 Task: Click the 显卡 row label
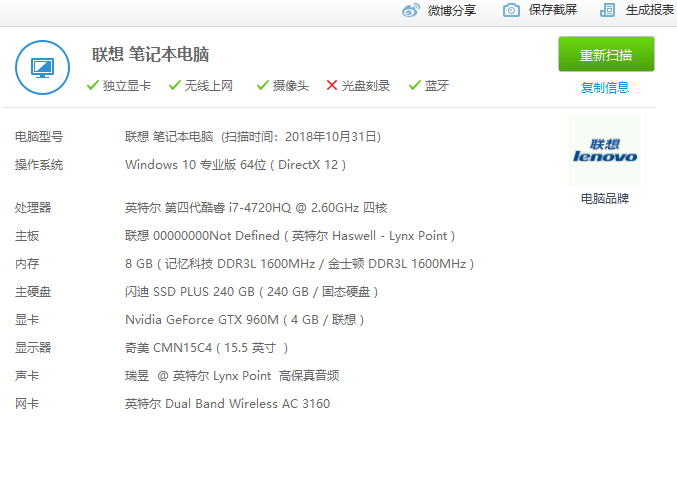click(27, 320)
